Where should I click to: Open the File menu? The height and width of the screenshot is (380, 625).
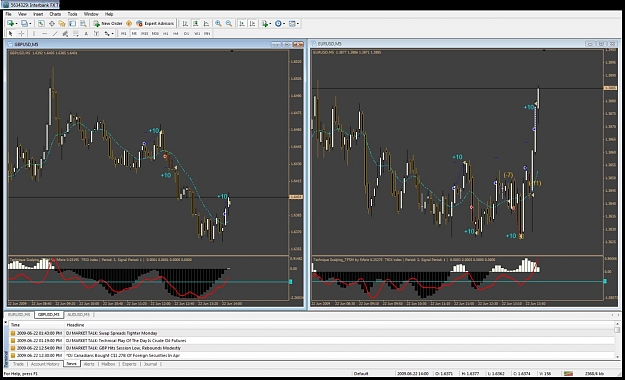click(x=8, y=14)
